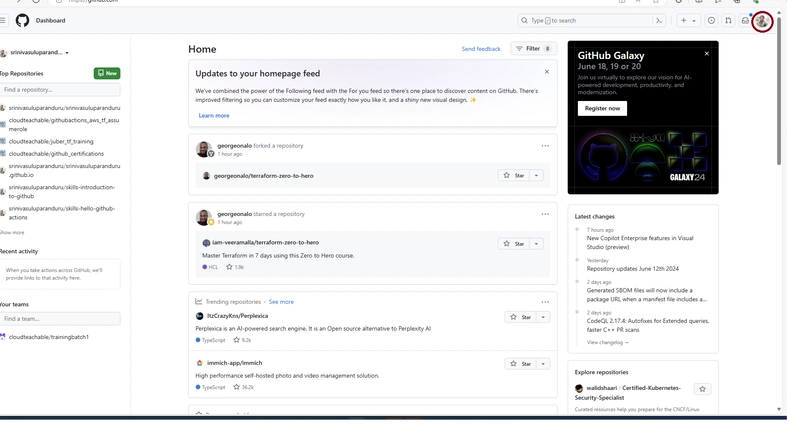
Task: Expand the create new plus dropdown
Action: pos(689,20)
